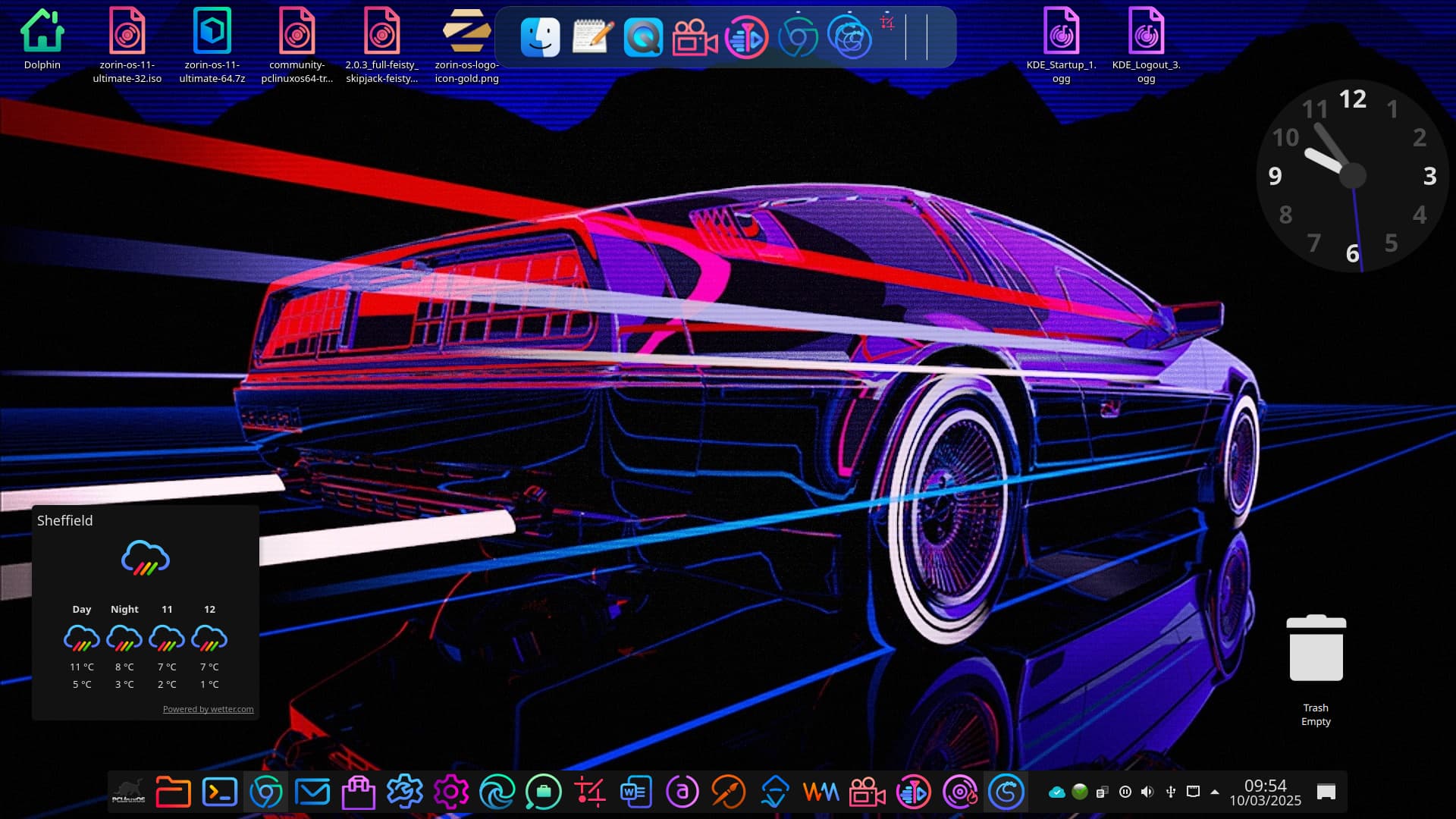
Task: Launch Finder-style file manager from the top dock
Action: (540, 37)
